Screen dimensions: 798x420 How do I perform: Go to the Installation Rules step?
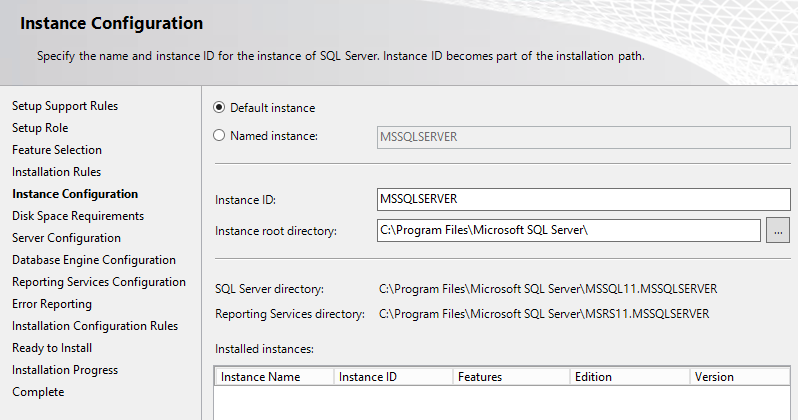tap(56, 172)
